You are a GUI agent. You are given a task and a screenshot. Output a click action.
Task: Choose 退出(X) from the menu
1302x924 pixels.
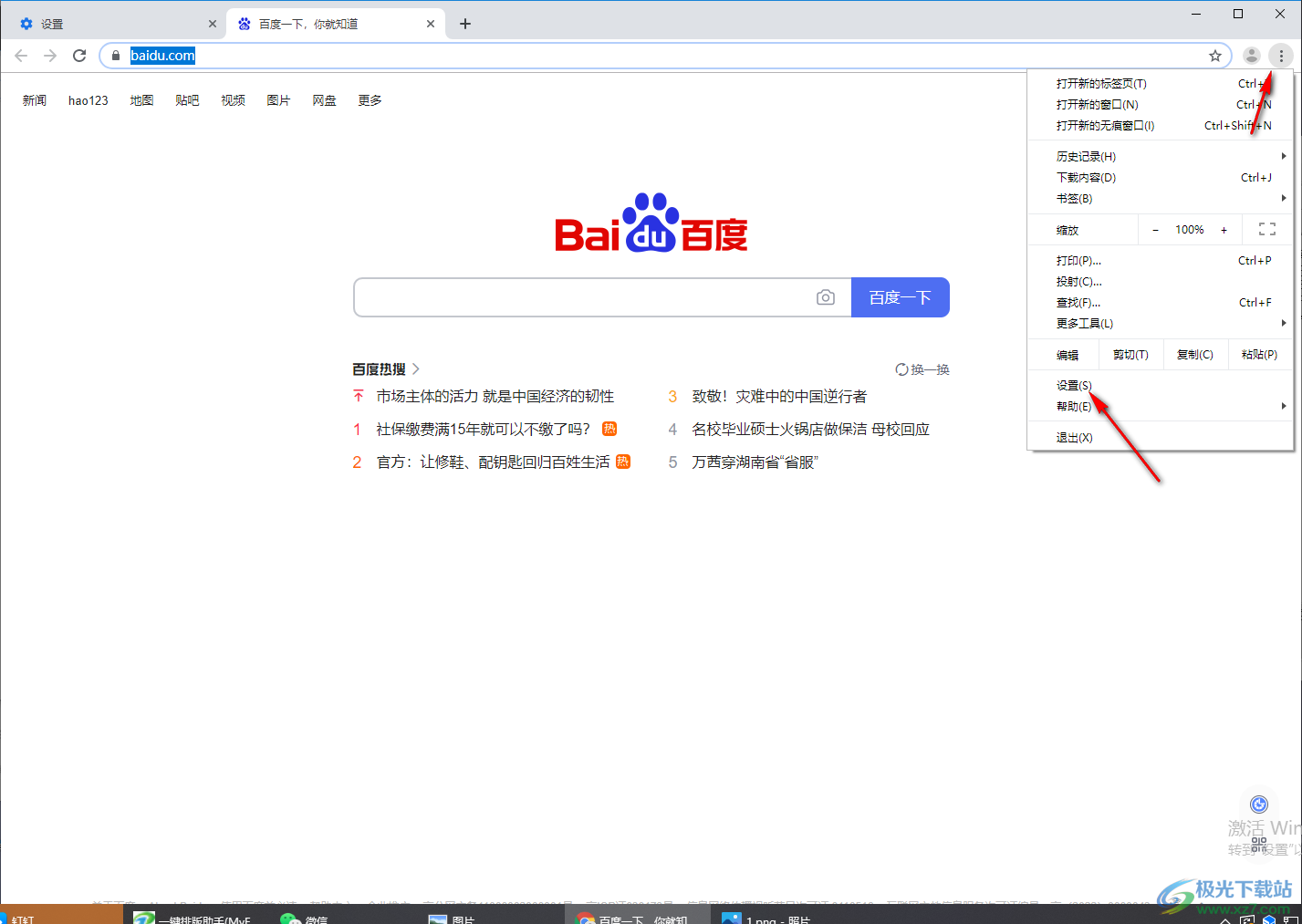(1161, 438)
